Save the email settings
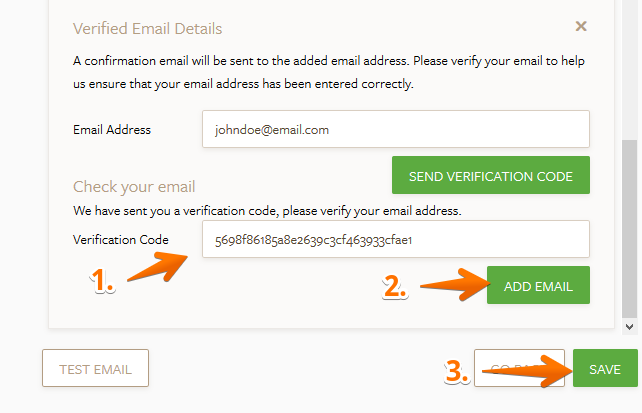The width and height of the screenshot is (642, 413). [604, 369]
